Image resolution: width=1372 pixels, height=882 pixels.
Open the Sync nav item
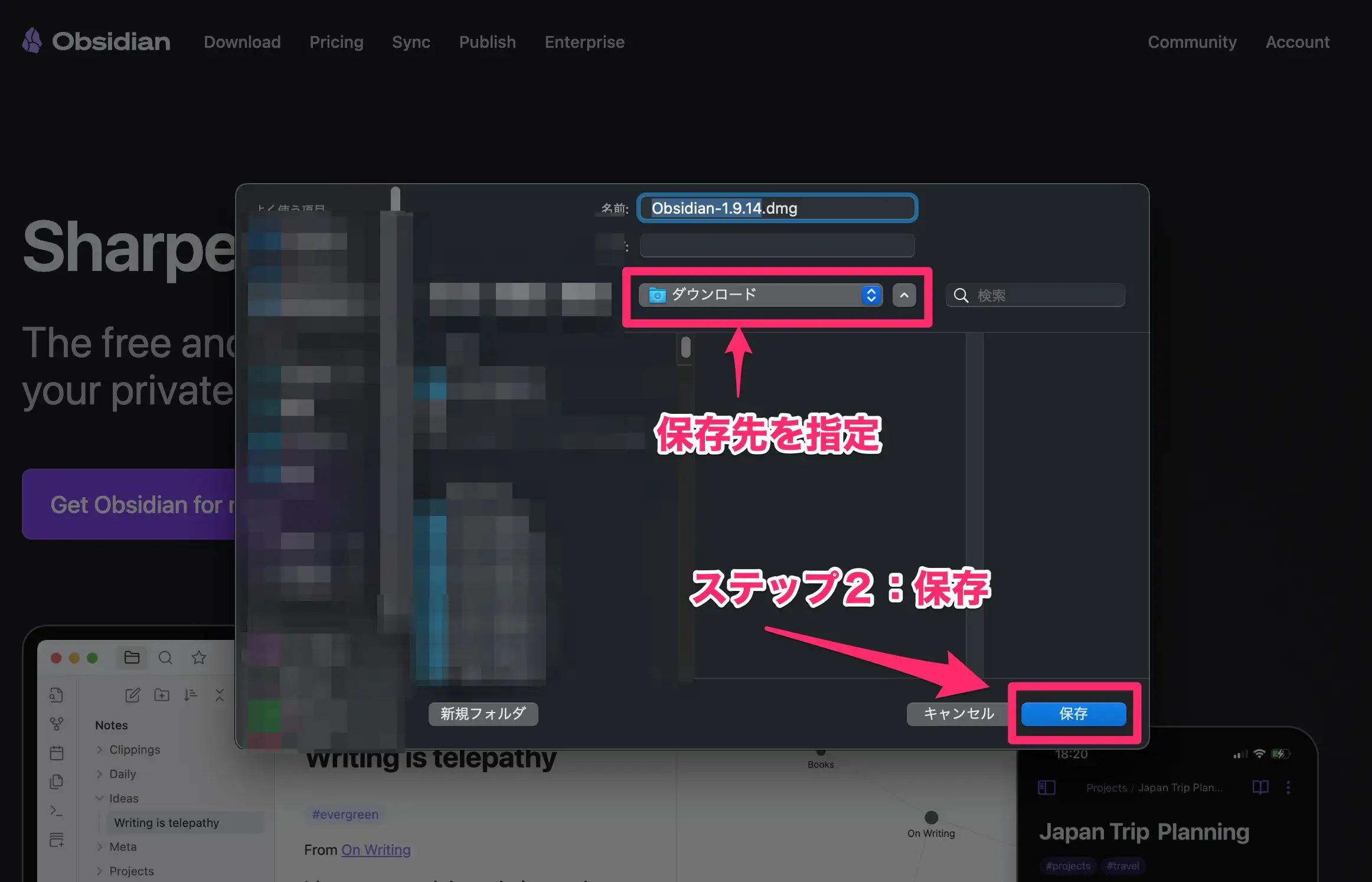click(411, 42)
